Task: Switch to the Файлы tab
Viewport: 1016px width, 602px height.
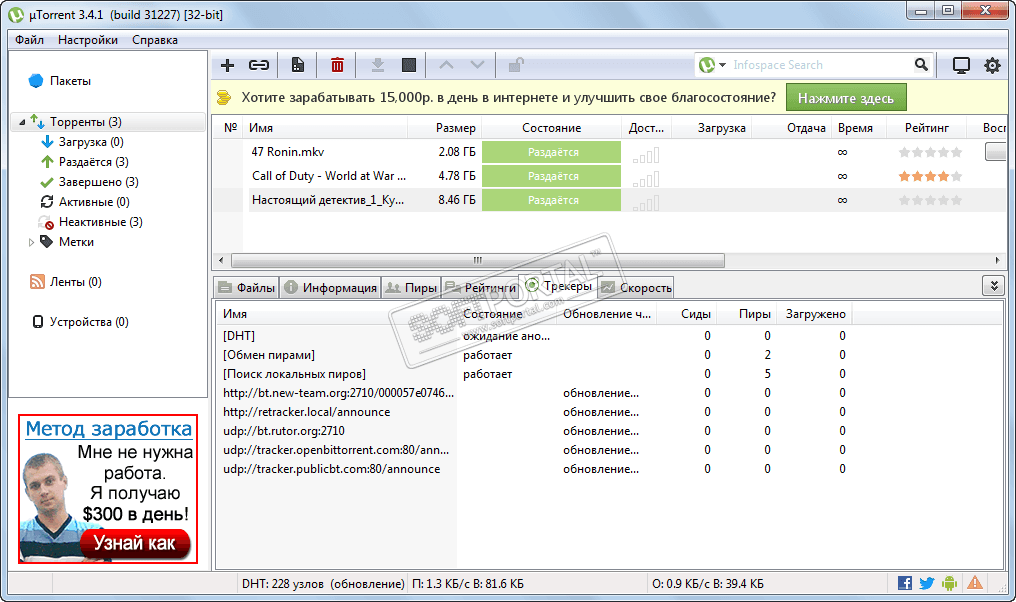Action: click(x=246, y=288)
